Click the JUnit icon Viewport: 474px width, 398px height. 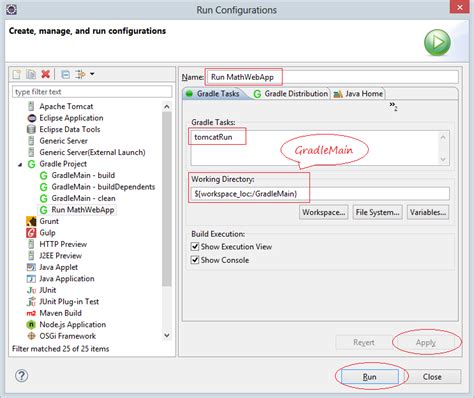click(31, 290)
